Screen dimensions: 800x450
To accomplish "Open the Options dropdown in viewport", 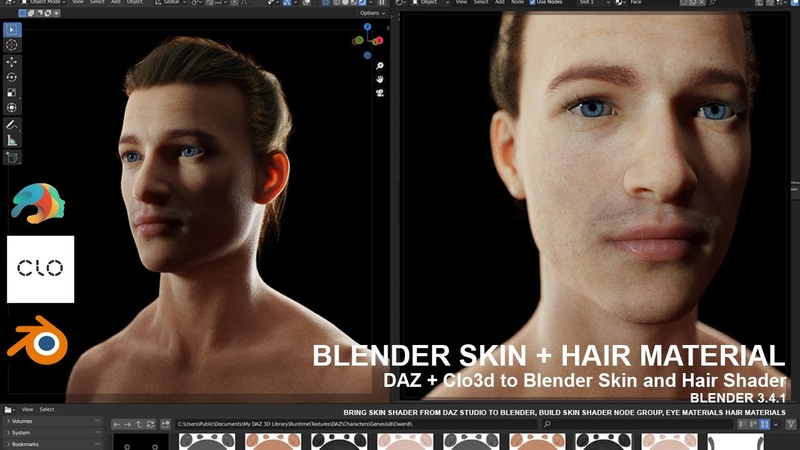I will point(372,13).
